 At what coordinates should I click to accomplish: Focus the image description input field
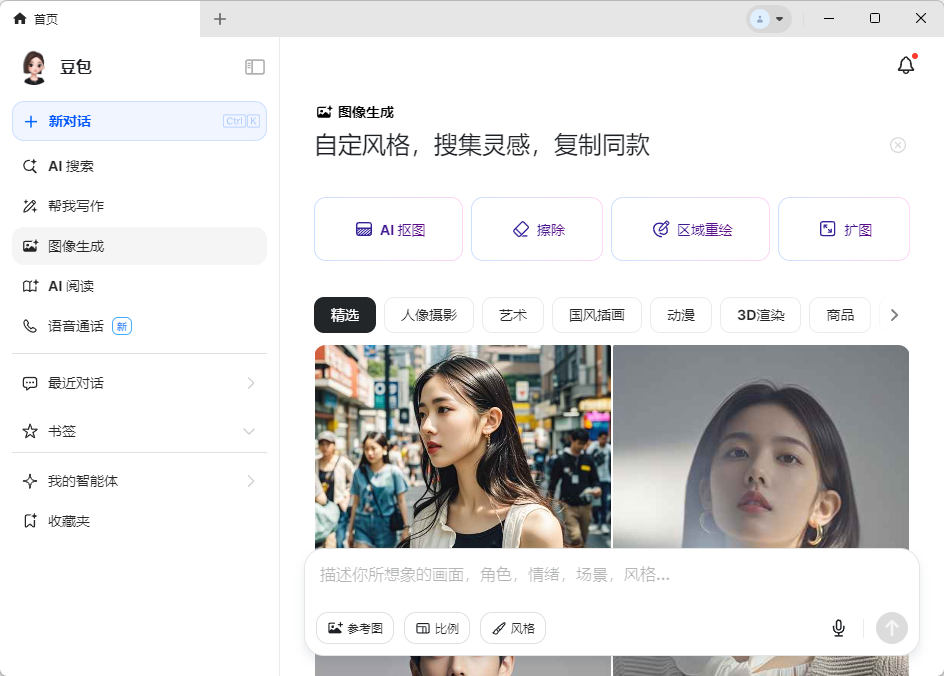point(612,575)
